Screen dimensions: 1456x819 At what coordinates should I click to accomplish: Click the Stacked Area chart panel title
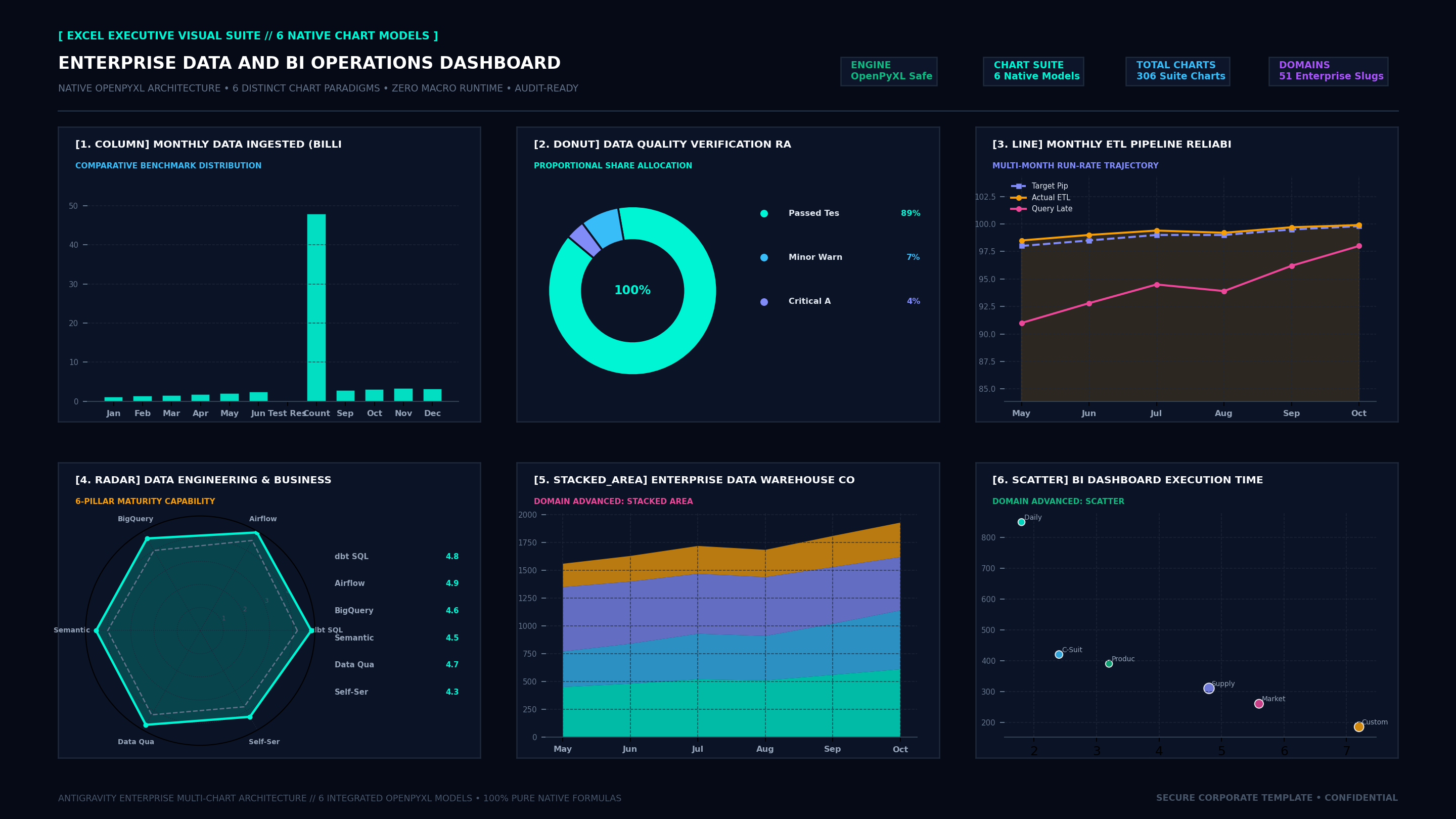pyautogui.click(x=694, y=480)
